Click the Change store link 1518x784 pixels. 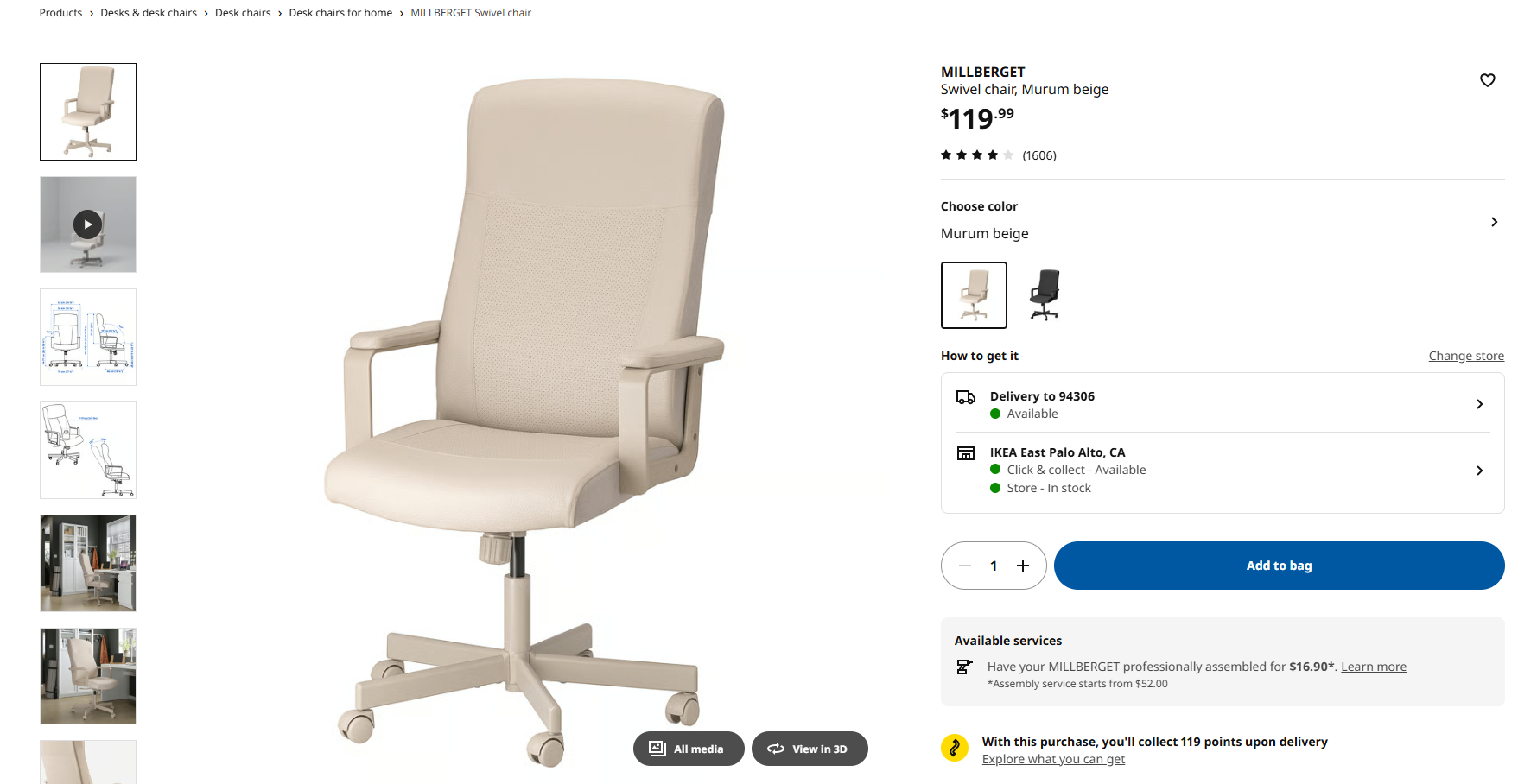click(x=1466, y=356)
